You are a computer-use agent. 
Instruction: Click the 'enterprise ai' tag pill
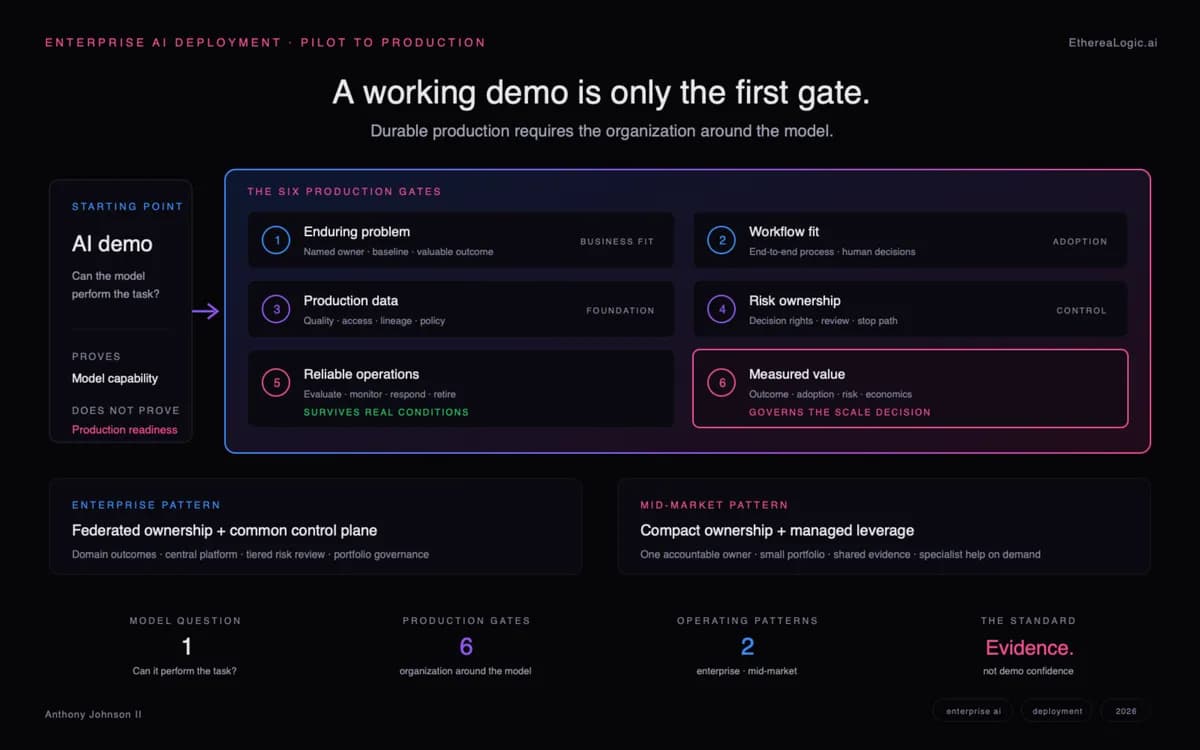tap(973, 711)
